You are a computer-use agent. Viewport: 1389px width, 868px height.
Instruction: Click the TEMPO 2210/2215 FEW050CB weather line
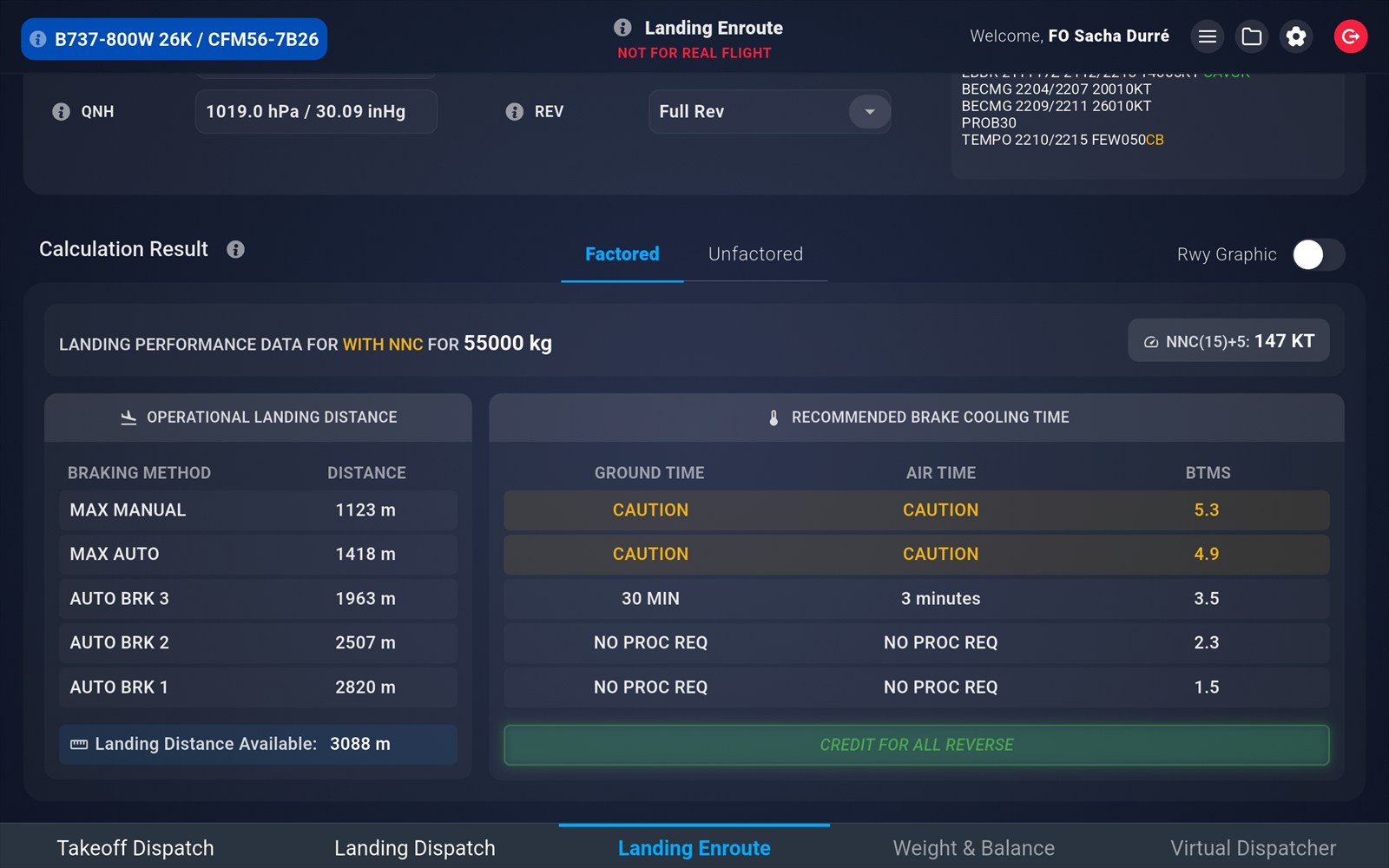[x=1063, y=140]
